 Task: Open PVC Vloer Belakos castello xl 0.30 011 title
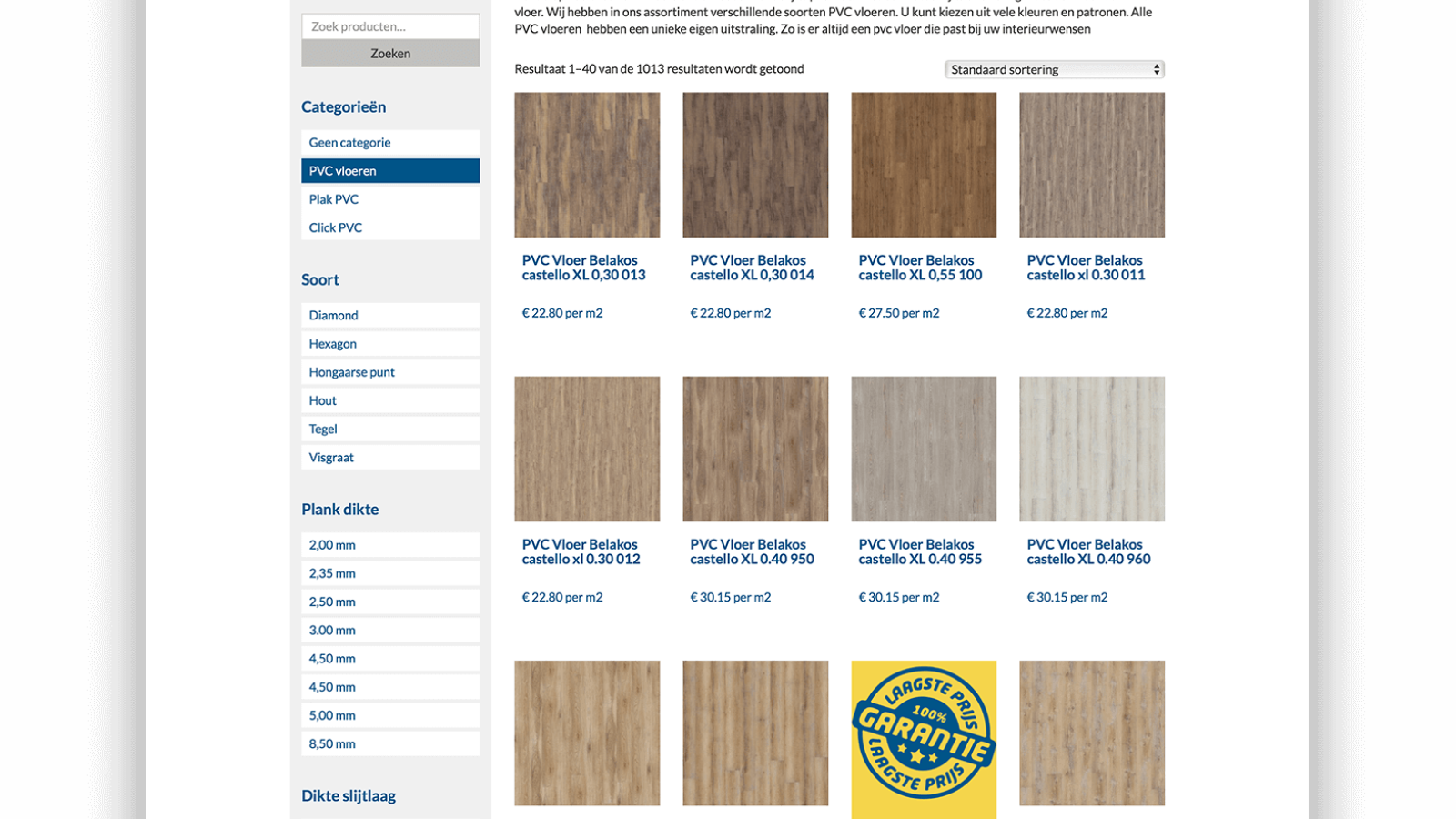[x=1086, y=268]
